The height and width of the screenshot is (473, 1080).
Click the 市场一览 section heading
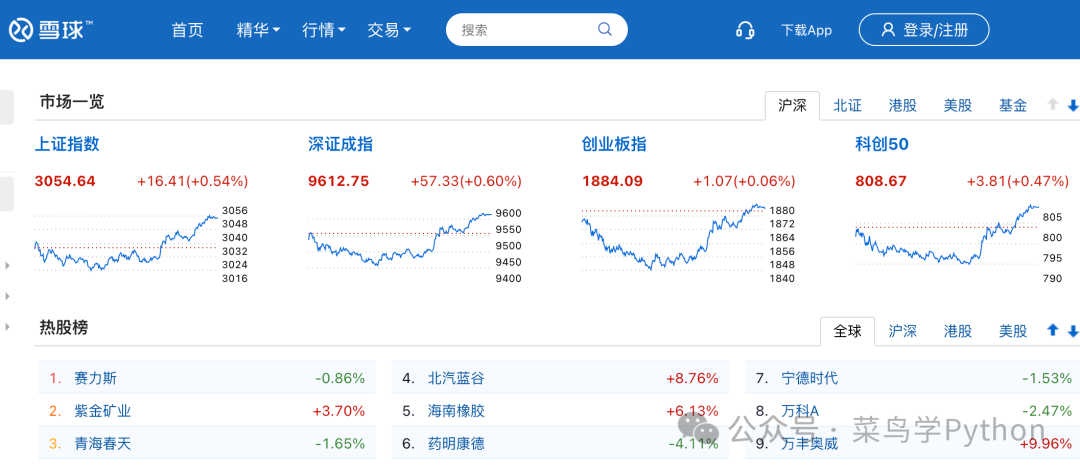pyautogui.click(x=72, y=102)
